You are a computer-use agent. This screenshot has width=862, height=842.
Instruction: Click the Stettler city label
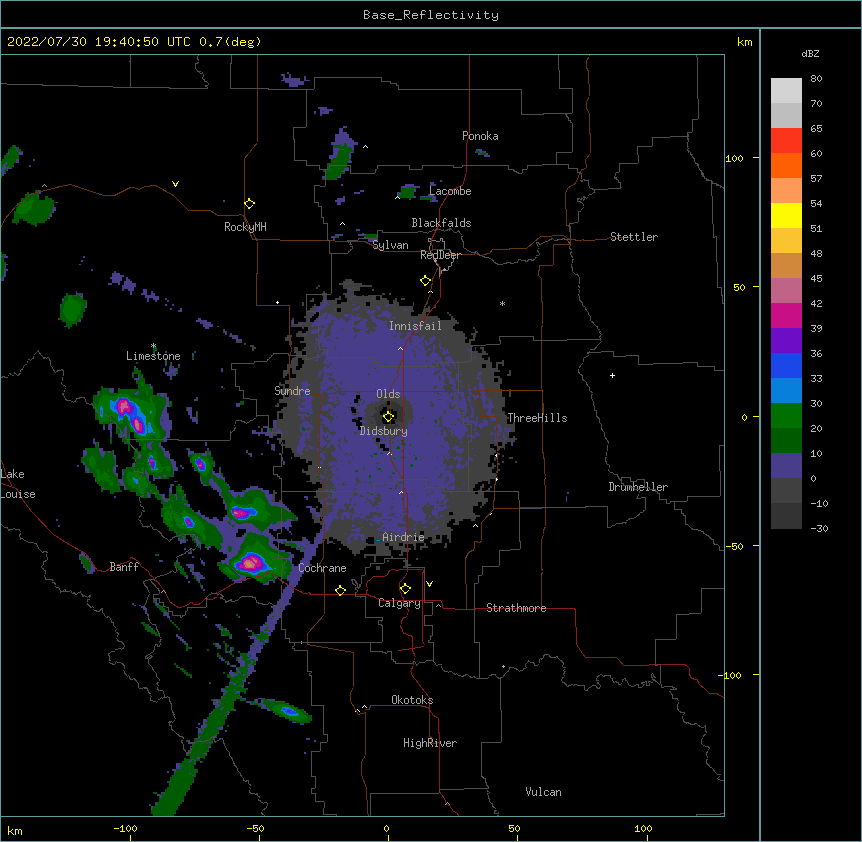point(634,237)
